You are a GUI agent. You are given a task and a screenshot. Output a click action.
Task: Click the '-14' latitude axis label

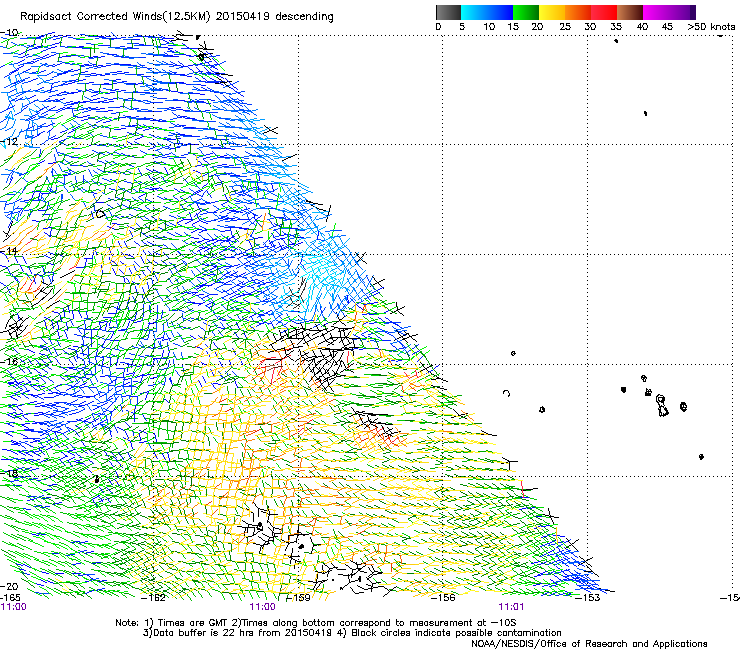(8, 251)
